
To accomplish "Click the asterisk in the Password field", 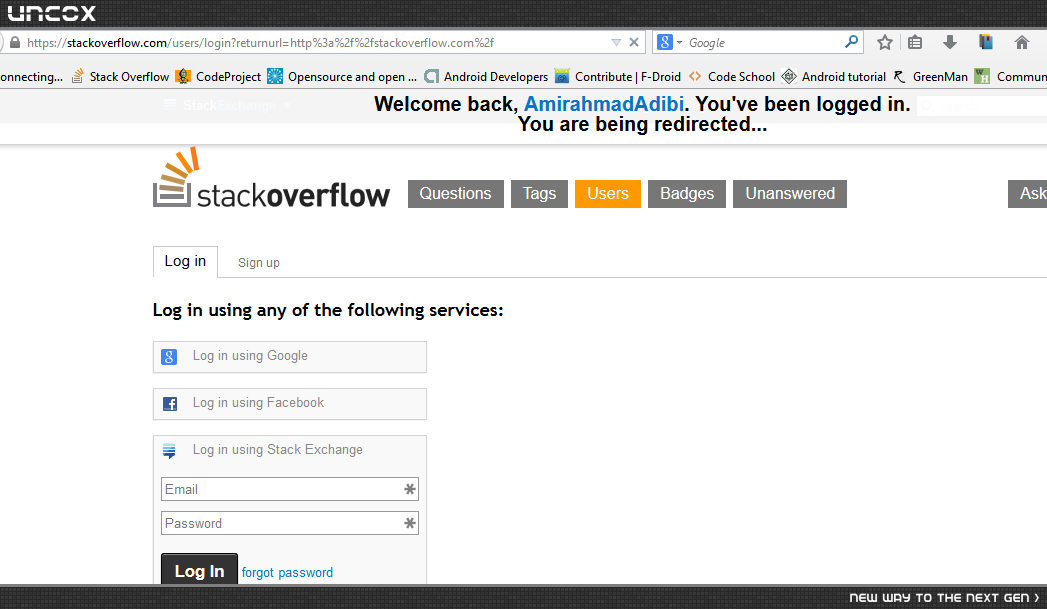I will pyautogui.click(x=410, y=523).
